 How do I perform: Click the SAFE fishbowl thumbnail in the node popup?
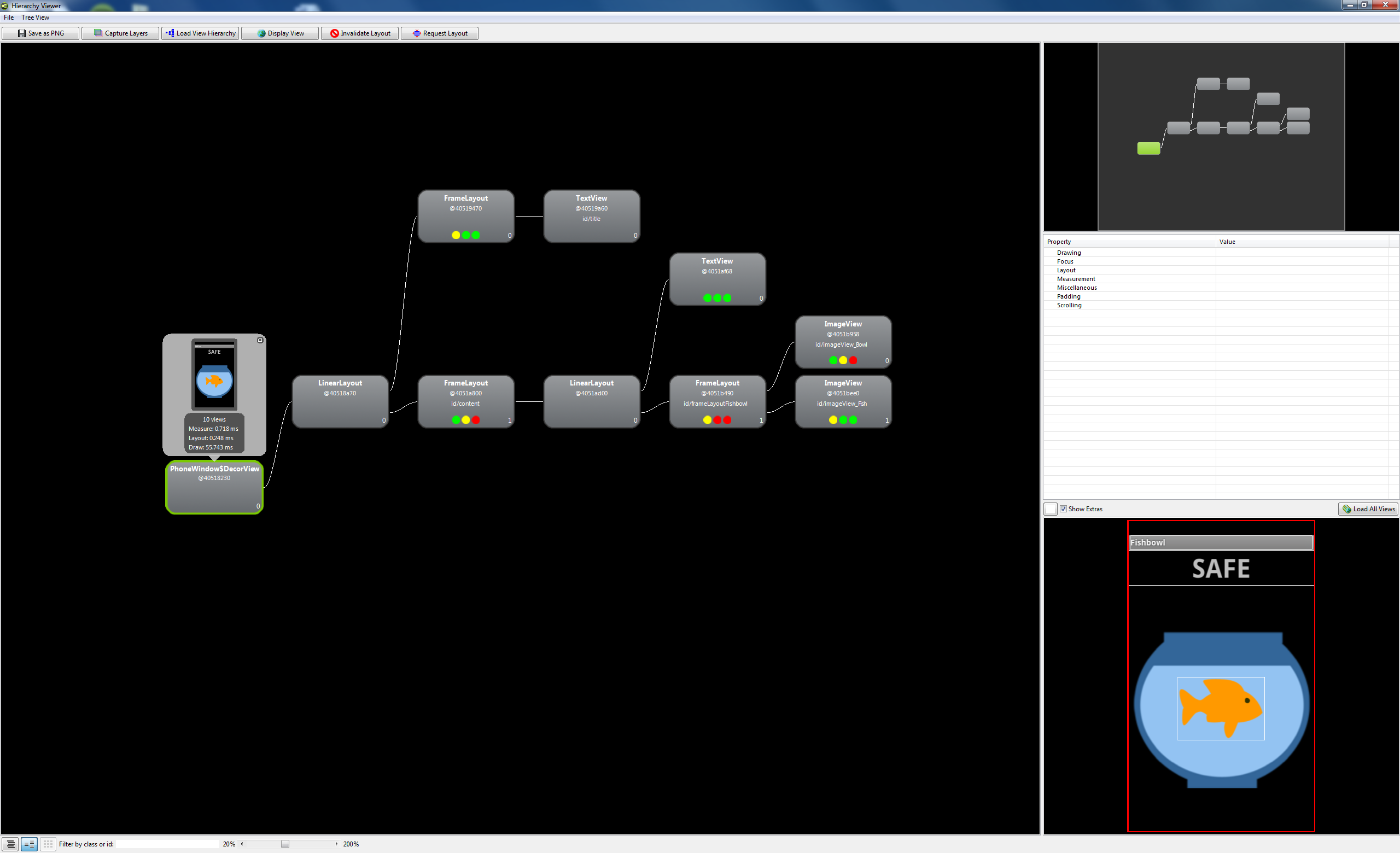click(x=214, y=375)
